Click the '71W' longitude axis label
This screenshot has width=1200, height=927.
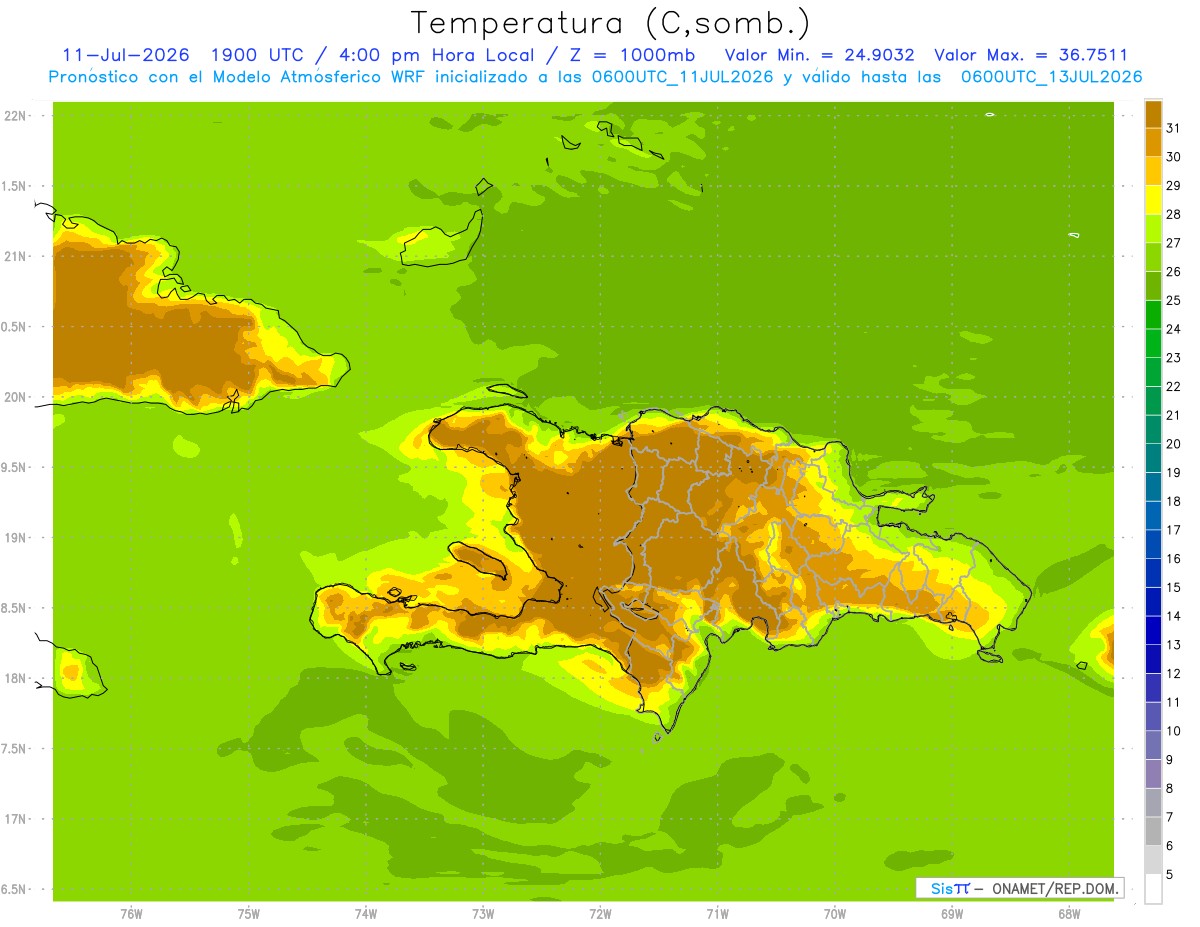[x=717, y=913]
